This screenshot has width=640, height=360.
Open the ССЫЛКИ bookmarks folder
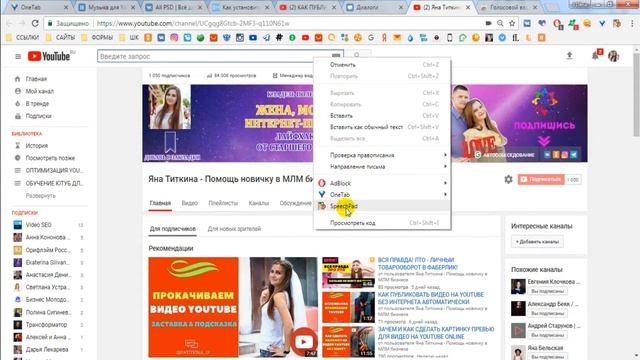tap(23, 38)
